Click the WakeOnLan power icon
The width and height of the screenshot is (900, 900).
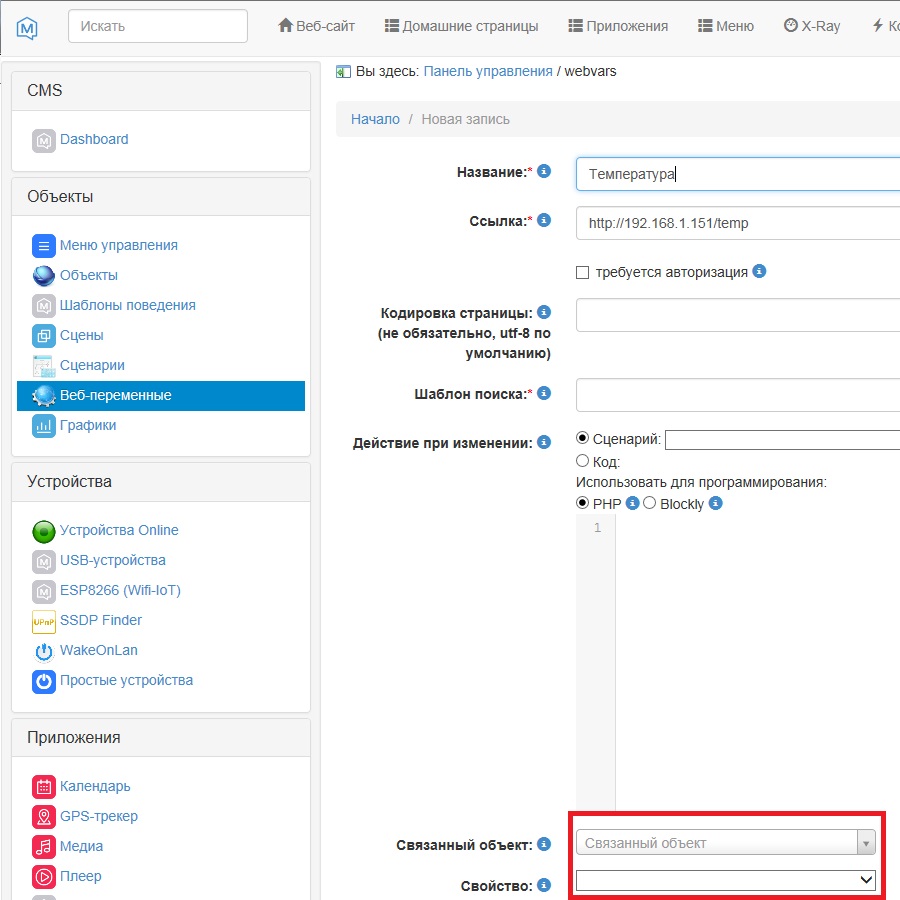tap(44, 651)
